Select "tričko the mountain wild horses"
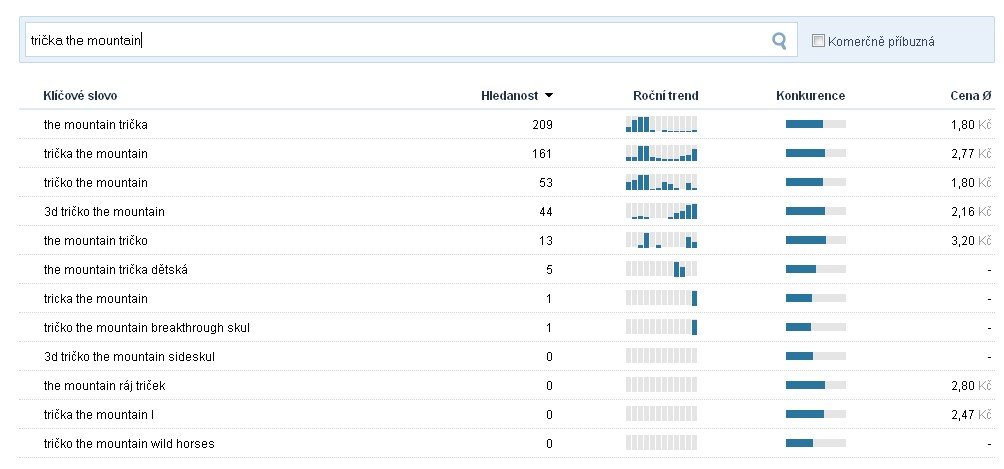Screen dimensions: 1004x469 click(129, 443)
